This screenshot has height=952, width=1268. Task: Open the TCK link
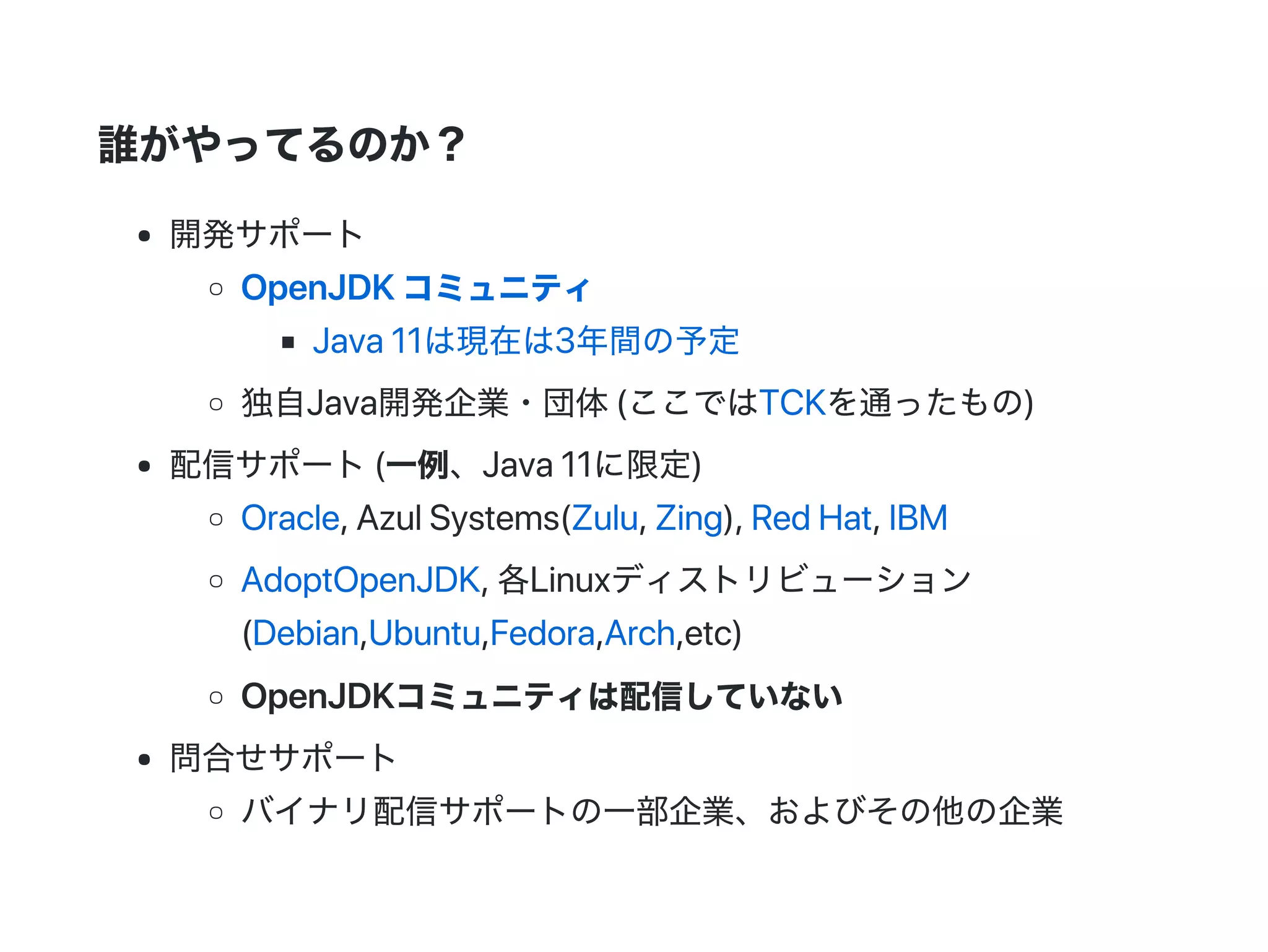click(792, 403)
